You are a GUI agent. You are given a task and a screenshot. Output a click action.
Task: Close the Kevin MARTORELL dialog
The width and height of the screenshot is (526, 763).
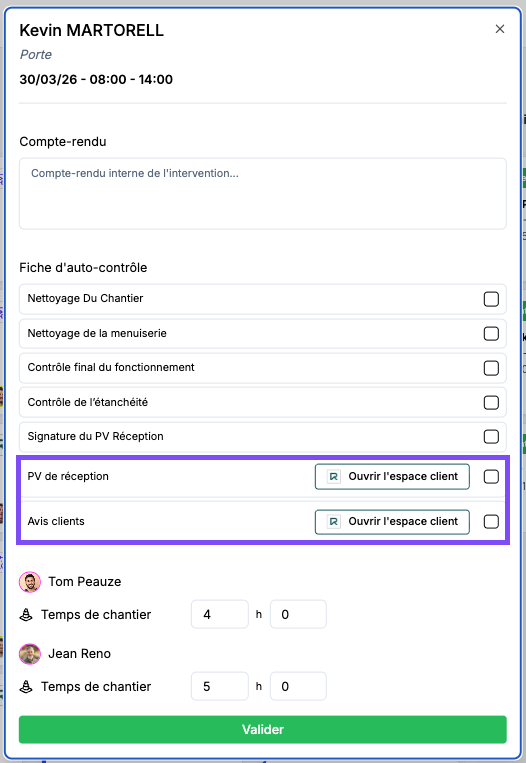click(500, 29)
